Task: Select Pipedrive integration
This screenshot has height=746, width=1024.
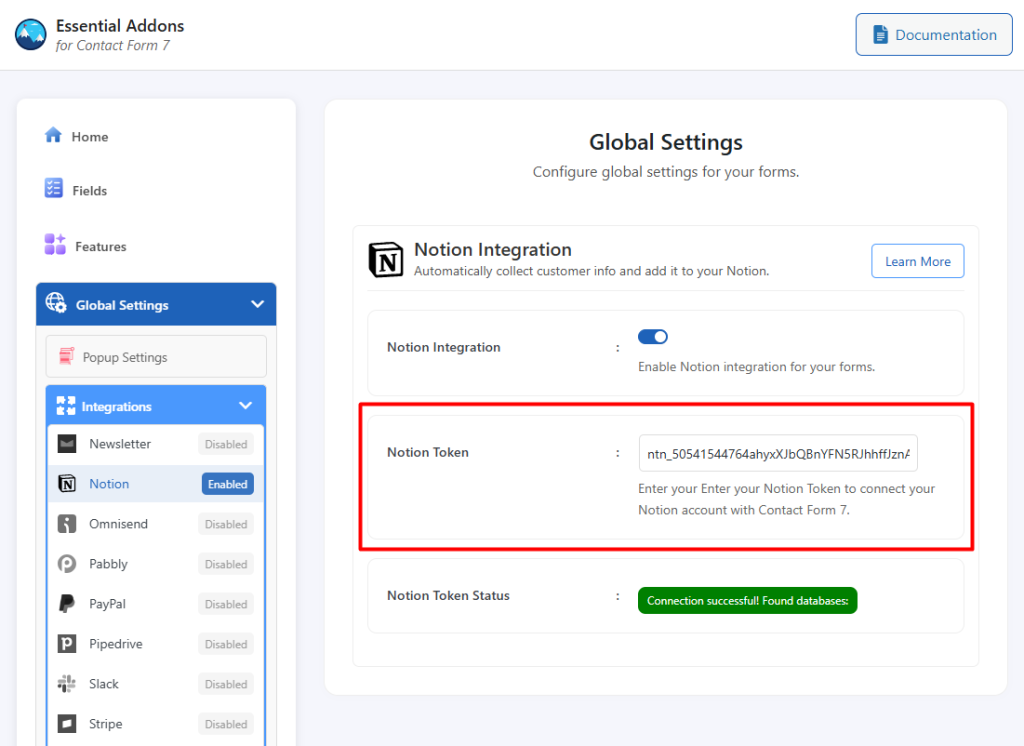Action: [155, 643]
